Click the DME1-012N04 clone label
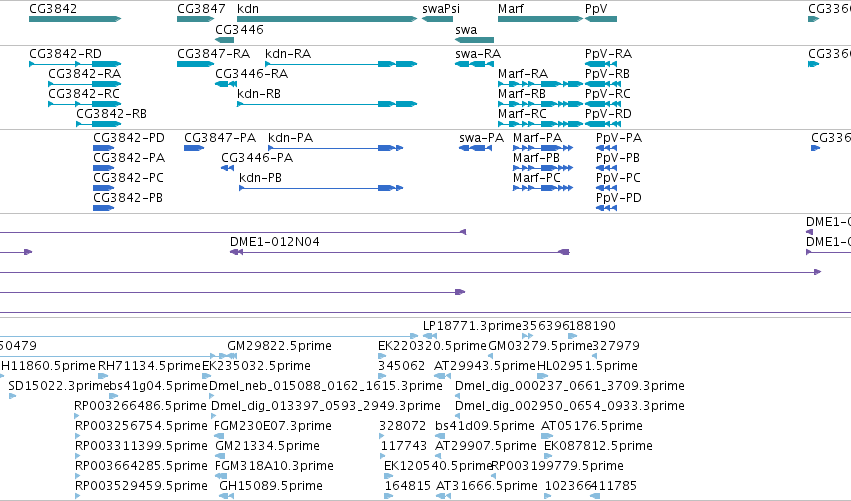The height and width of the screenshot is (501, 851). [x=275, y=242]
